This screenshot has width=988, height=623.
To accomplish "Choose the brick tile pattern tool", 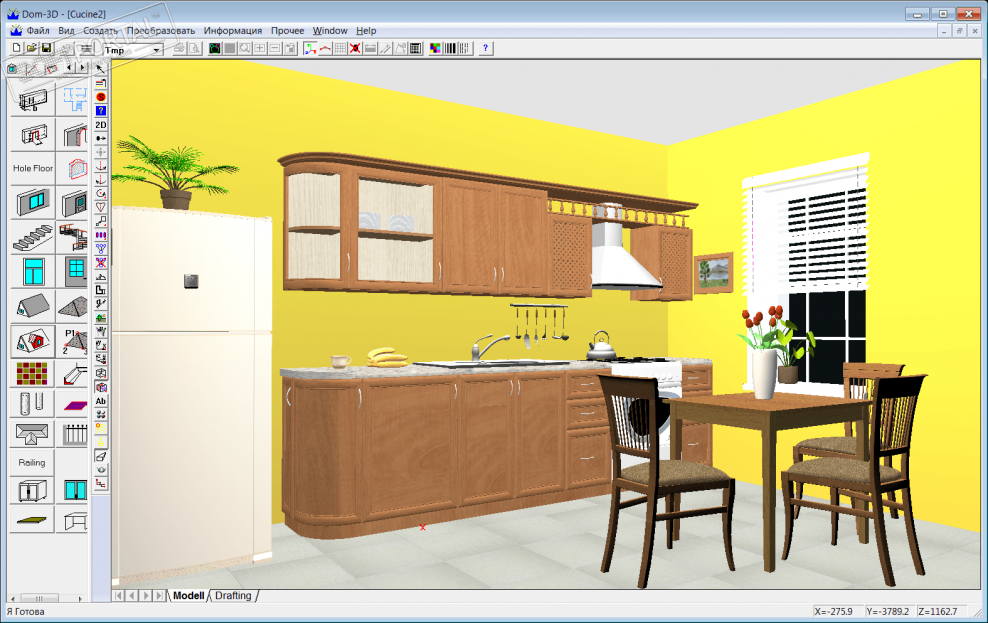I will pyautogui.click(x=31, y=374).
